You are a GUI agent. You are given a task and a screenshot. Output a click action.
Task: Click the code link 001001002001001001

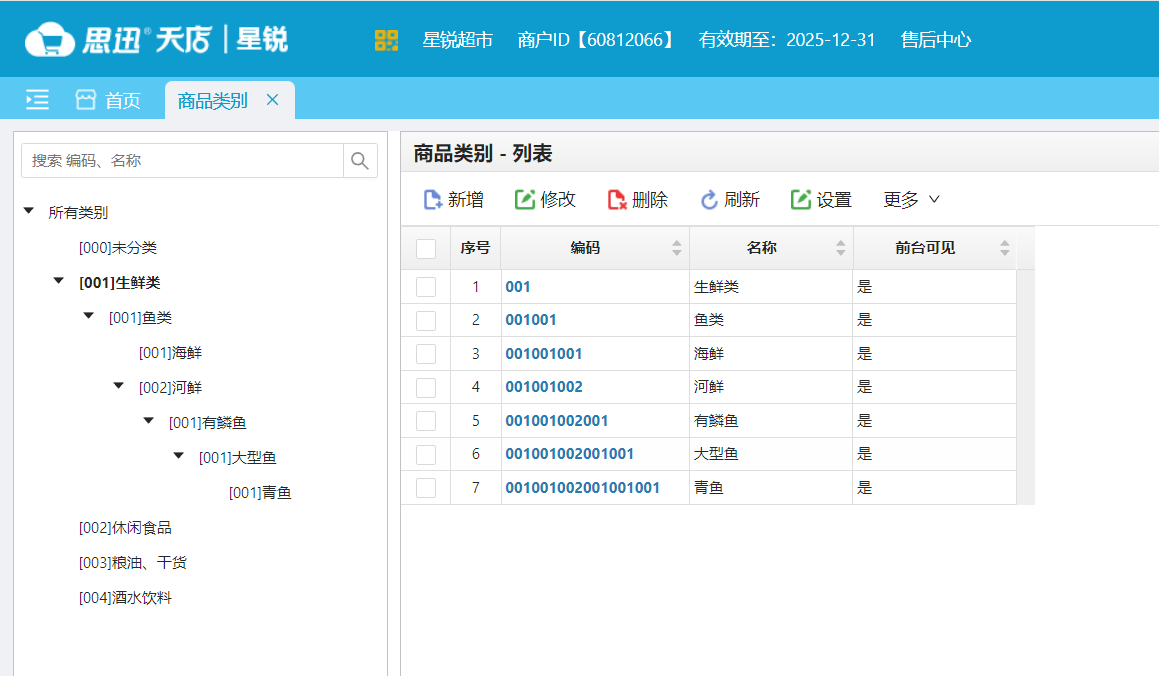tap(582, 487)
